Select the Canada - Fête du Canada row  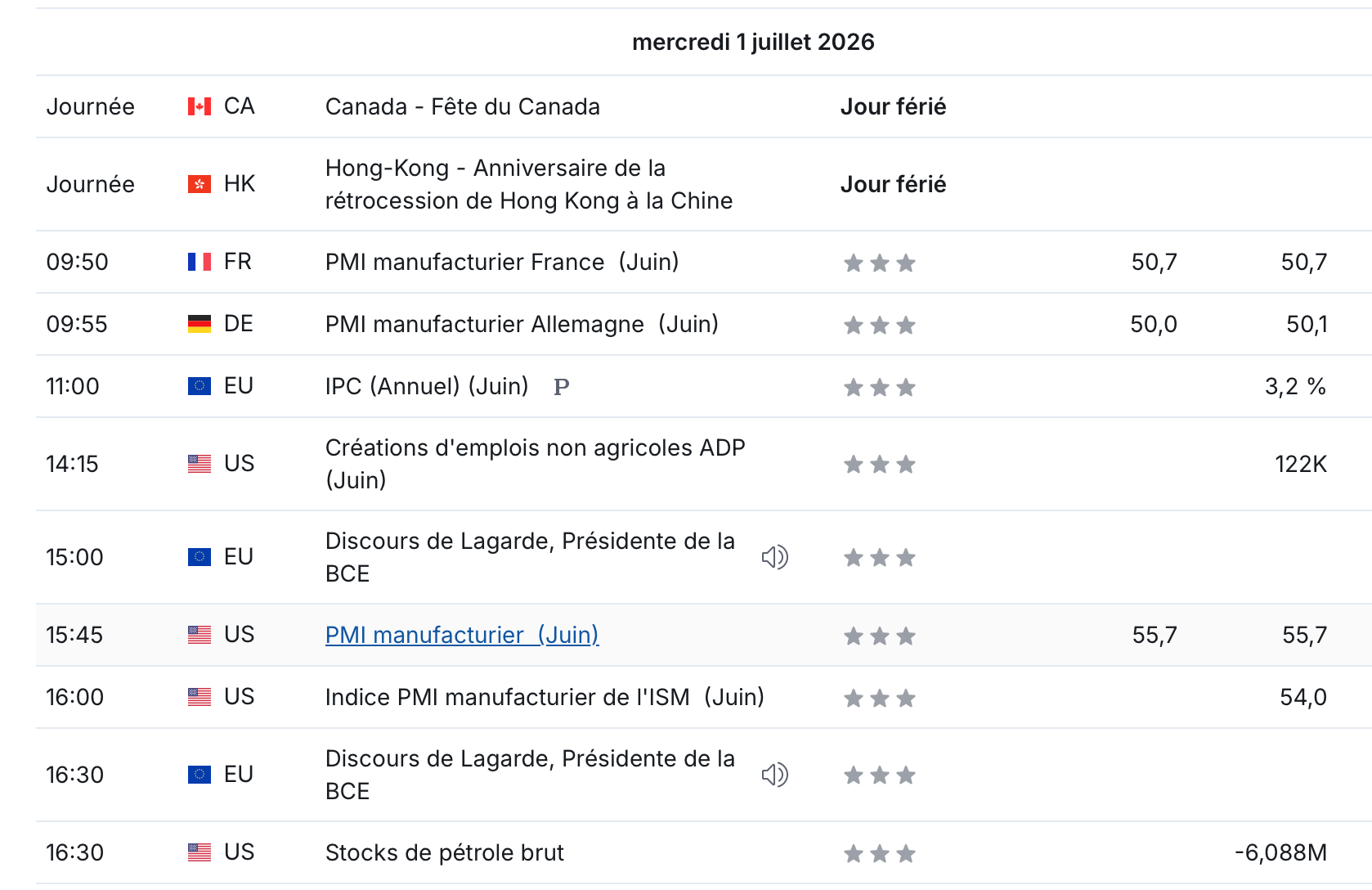click(704, 106)
